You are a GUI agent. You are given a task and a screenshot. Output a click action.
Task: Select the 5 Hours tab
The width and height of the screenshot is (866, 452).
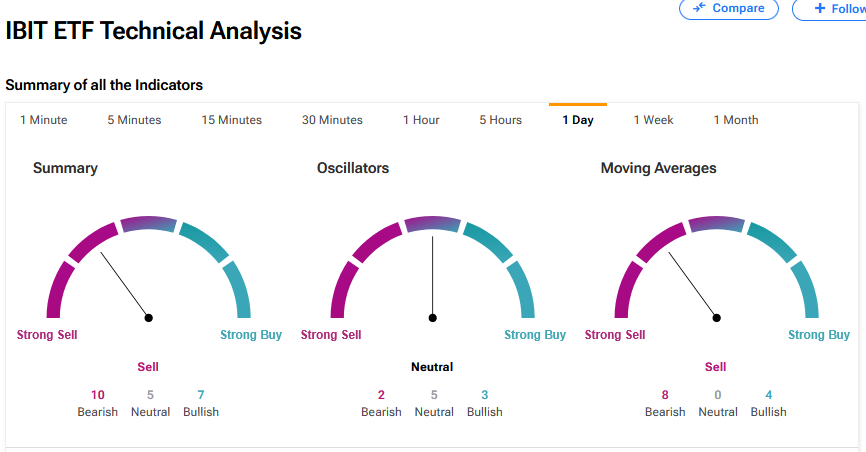pos(500,120)
